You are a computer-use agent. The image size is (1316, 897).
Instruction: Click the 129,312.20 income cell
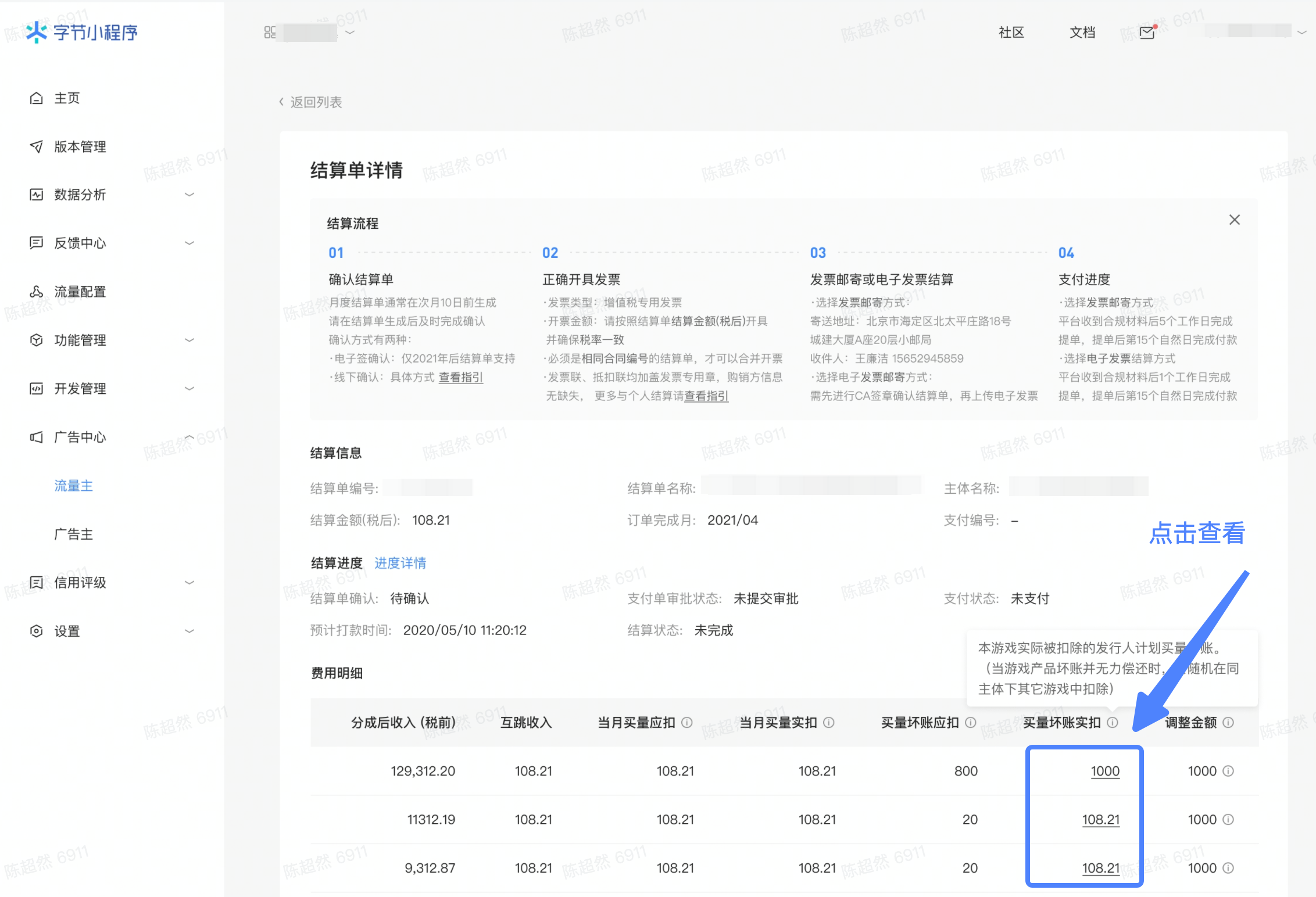click(x=423, y=771)
